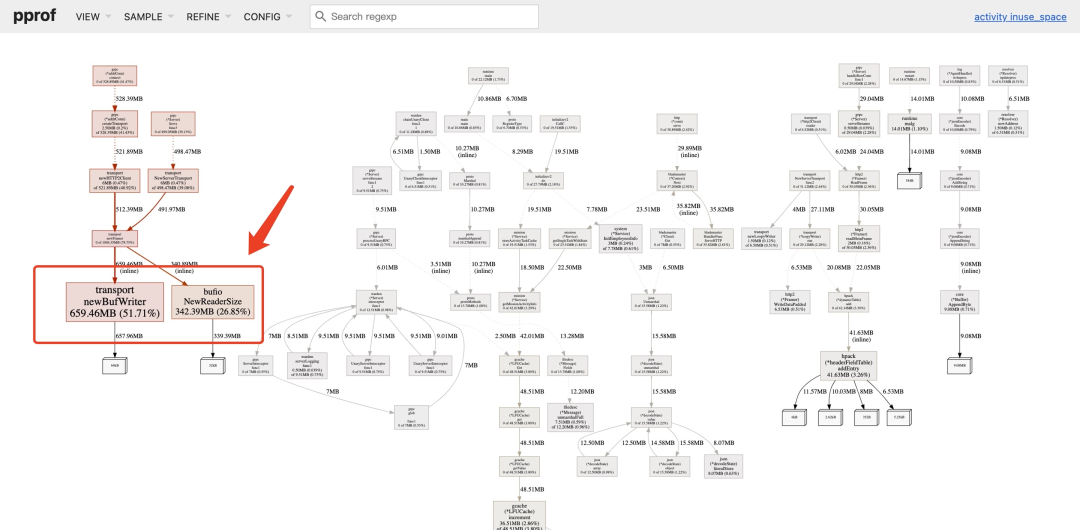
Task: Select the proto RegisterType node
Action: [x=512, y=123]
